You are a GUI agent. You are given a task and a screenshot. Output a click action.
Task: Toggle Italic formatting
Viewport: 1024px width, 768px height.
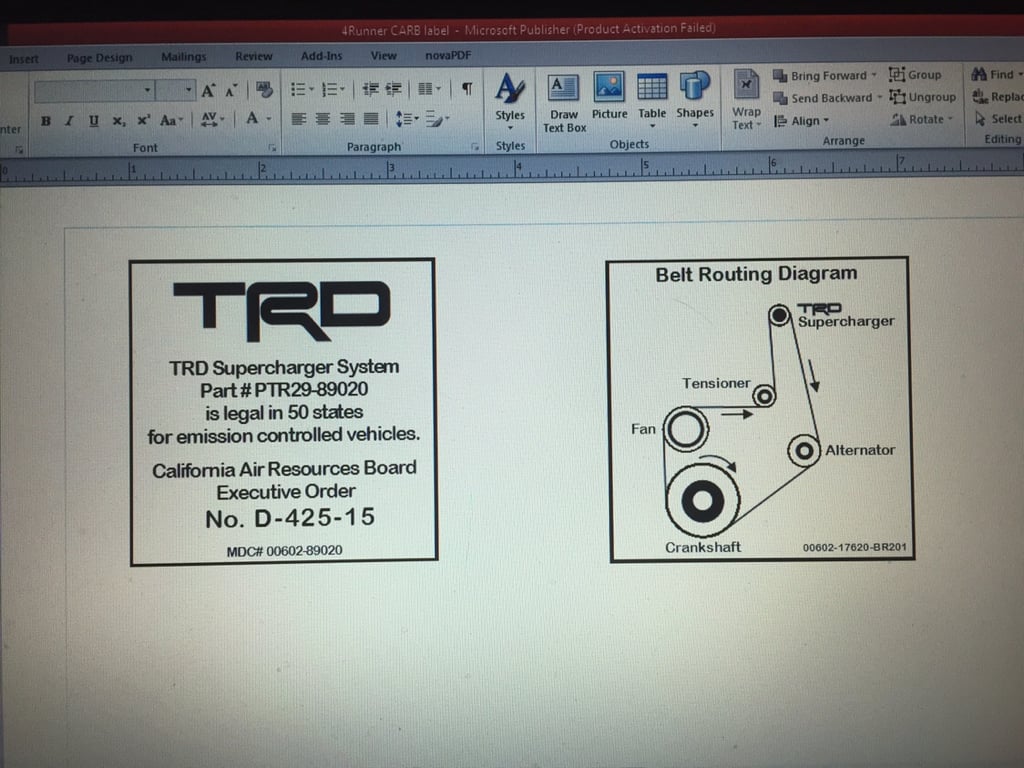(69, 121)
